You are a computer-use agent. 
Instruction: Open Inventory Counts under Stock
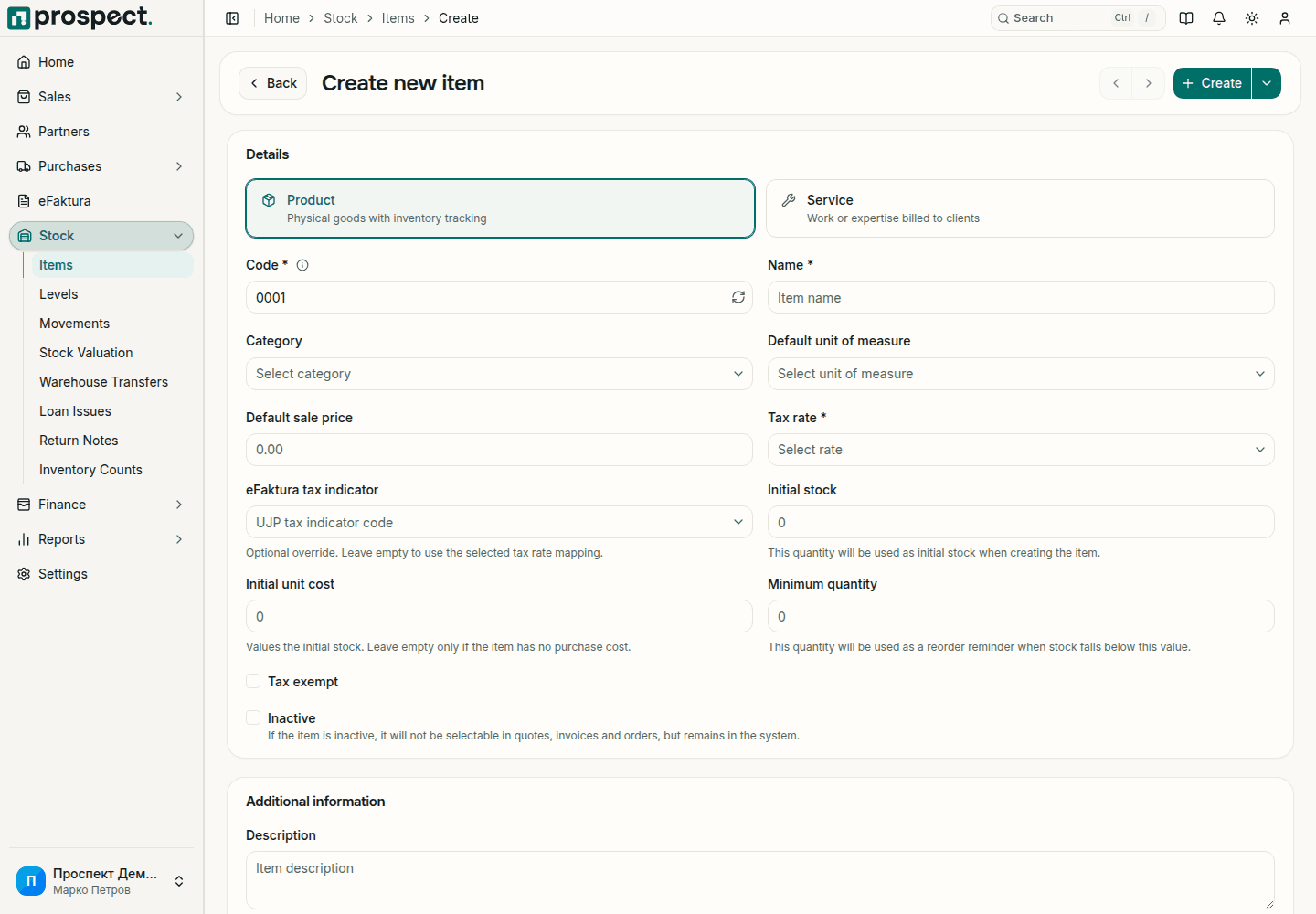pos(112,470)
